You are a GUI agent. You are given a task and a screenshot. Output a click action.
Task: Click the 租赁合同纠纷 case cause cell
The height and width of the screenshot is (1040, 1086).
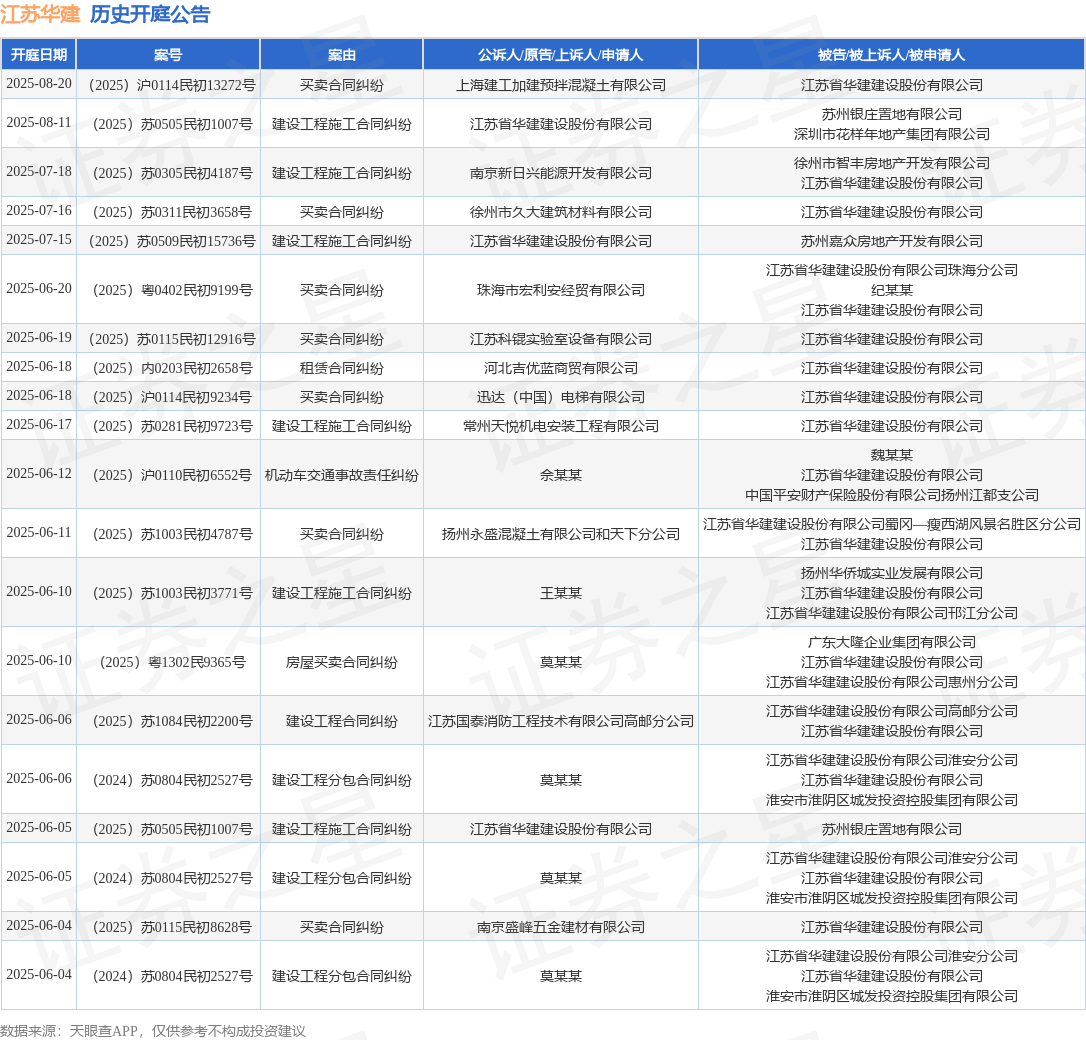pos(341,368)
